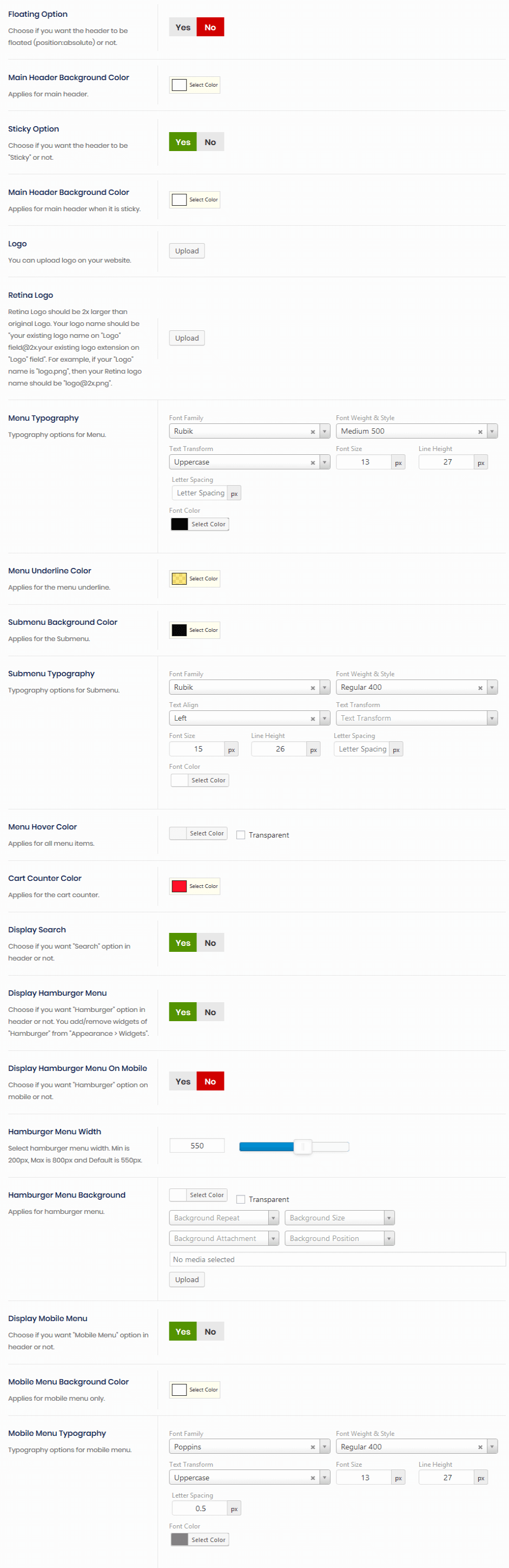This screenshot has width=509, height=1568.
Task: Clear the Menu Typography Uppercase text transform
Action: (313, 462)
